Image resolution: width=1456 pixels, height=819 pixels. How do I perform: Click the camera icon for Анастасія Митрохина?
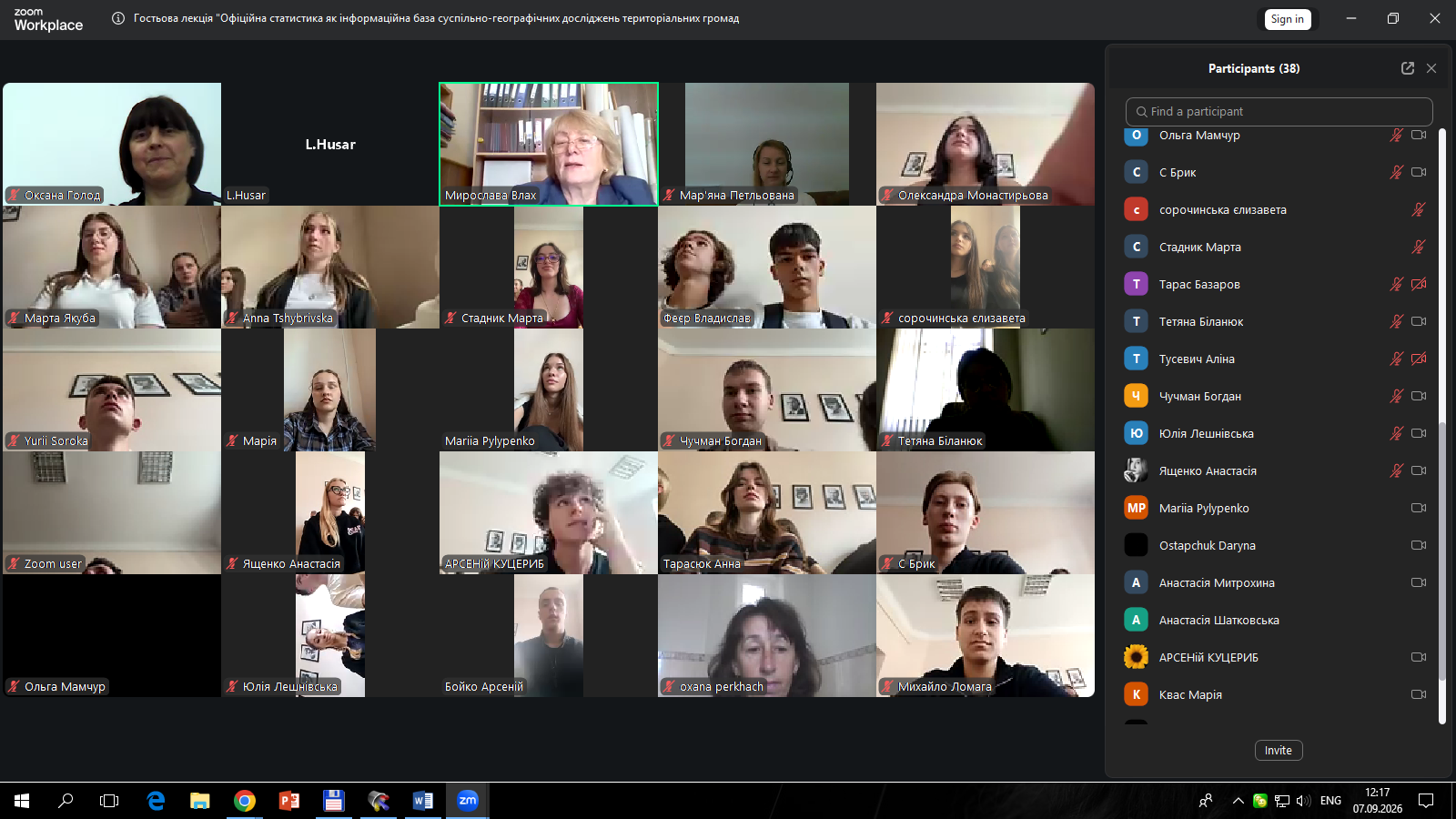1419,582
